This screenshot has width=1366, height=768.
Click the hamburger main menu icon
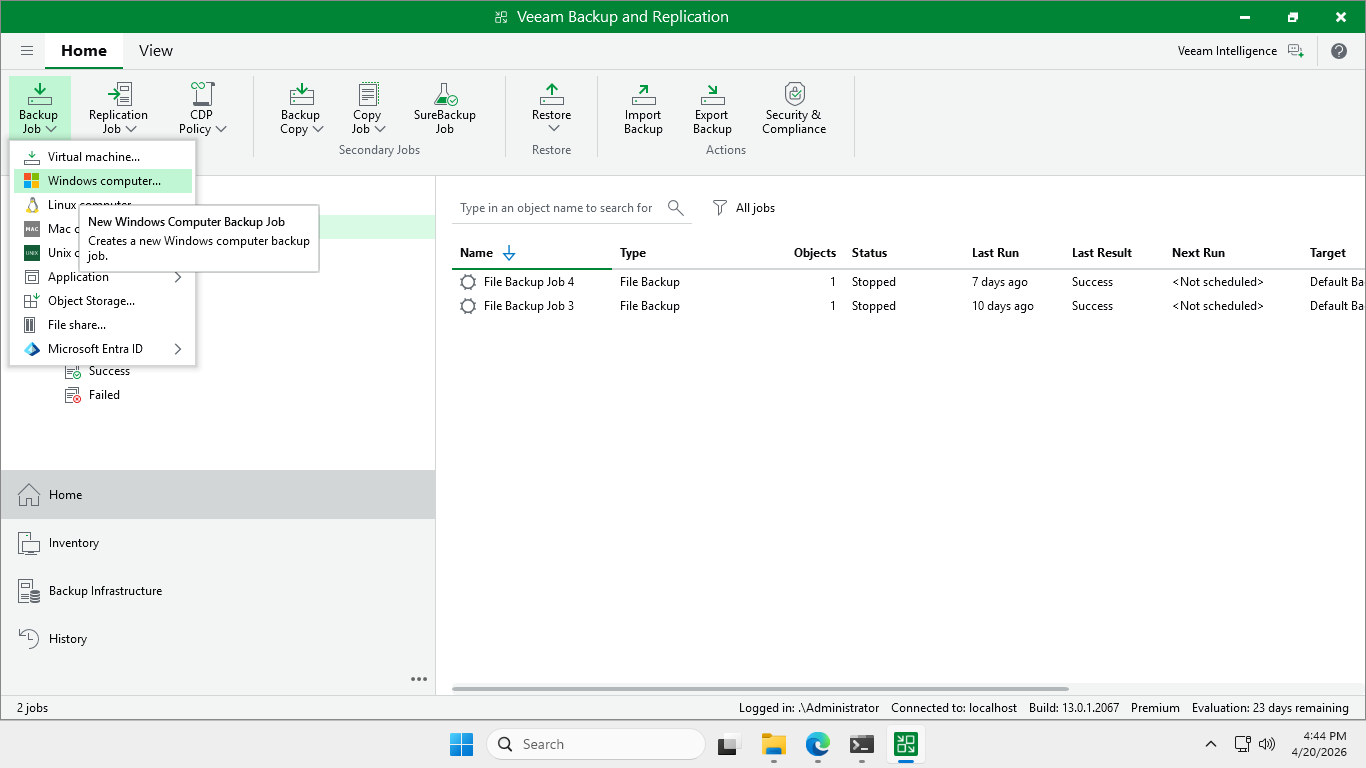pos(27,51)
